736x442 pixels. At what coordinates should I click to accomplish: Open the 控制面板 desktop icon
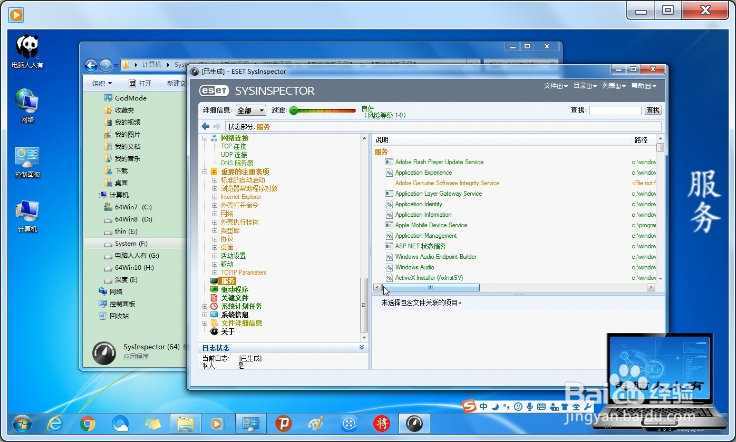[27, 162]
